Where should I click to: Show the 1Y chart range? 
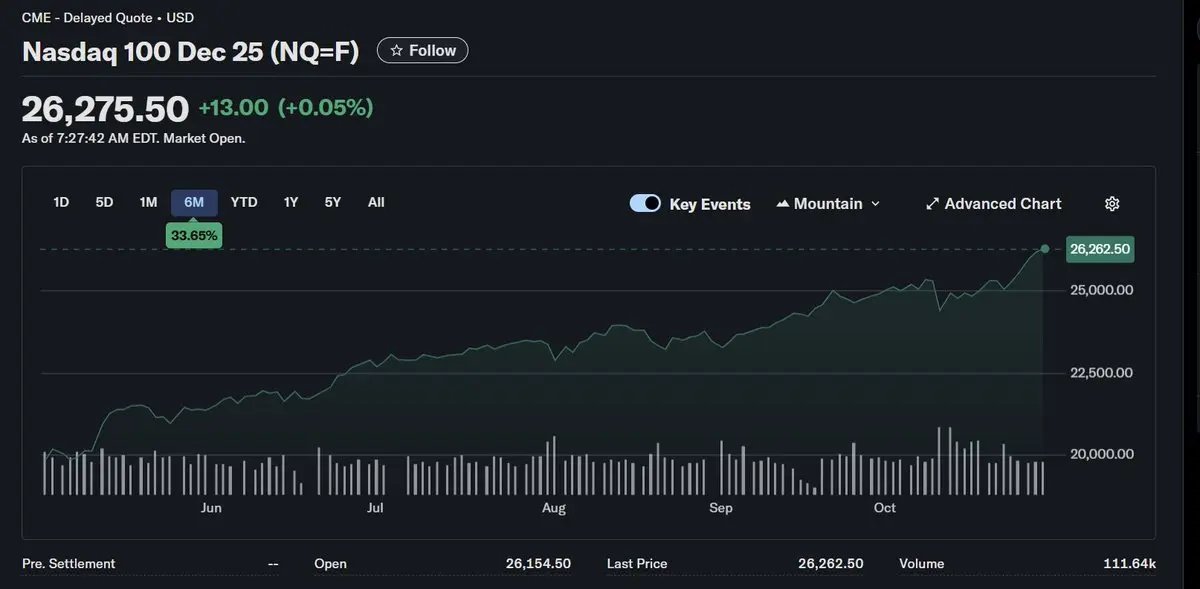point(291,202)
